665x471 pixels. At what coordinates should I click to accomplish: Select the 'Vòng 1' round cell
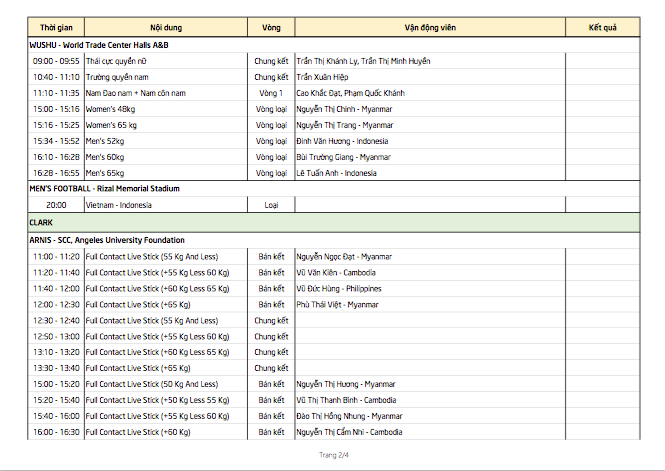(270, 93)
